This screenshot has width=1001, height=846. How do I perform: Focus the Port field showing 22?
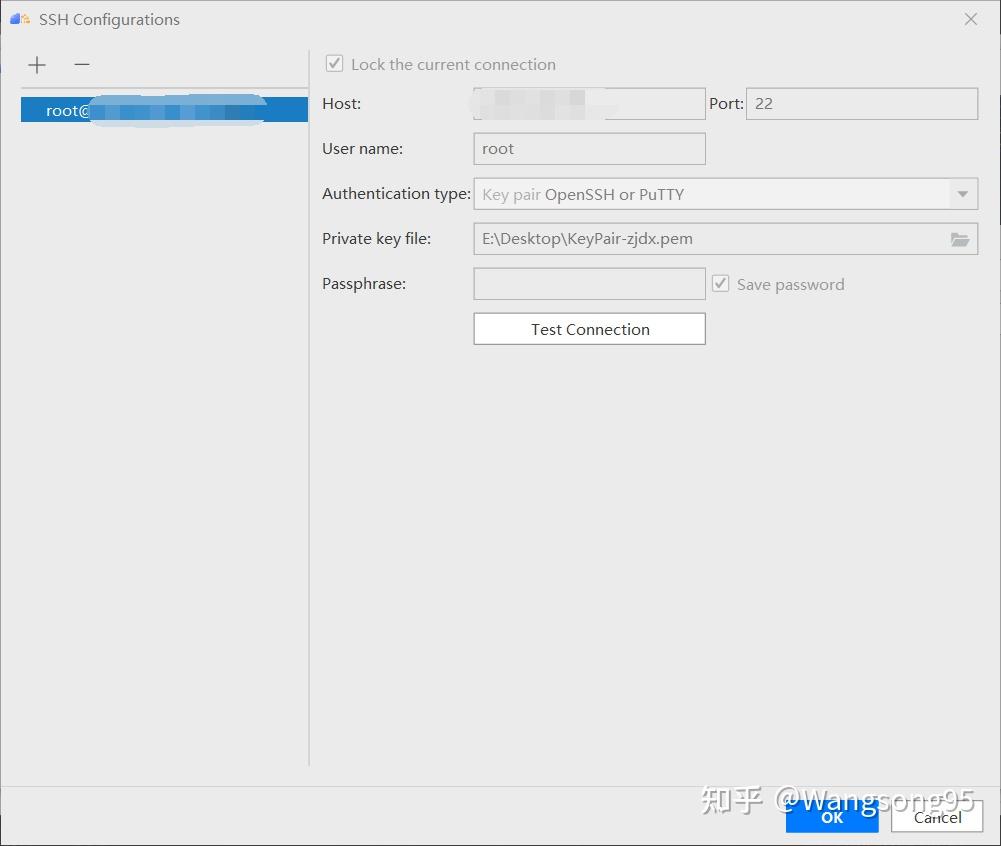[x=862, y=103]
